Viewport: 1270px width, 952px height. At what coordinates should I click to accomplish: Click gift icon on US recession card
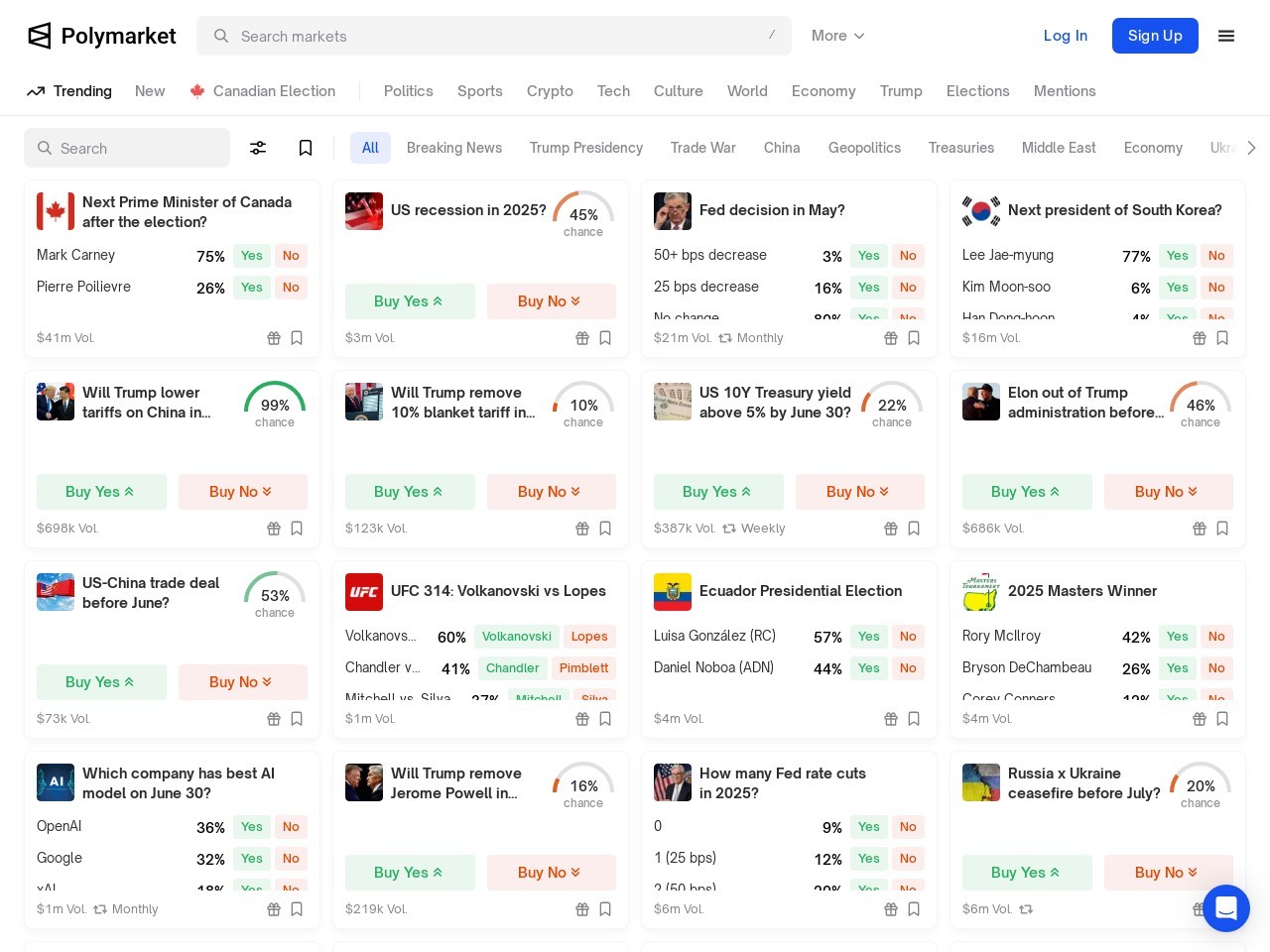click(x=582, y=338)
